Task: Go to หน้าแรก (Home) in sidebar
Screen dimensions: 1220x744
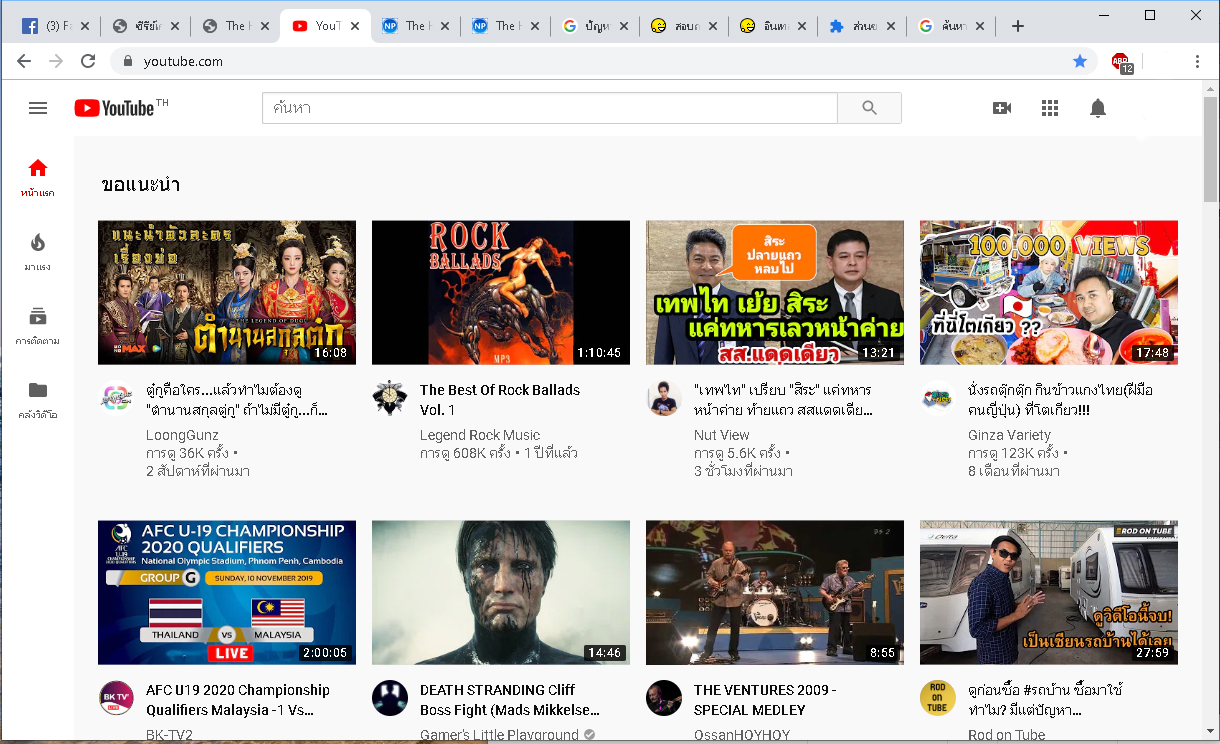Action: [x=38, y=178]
